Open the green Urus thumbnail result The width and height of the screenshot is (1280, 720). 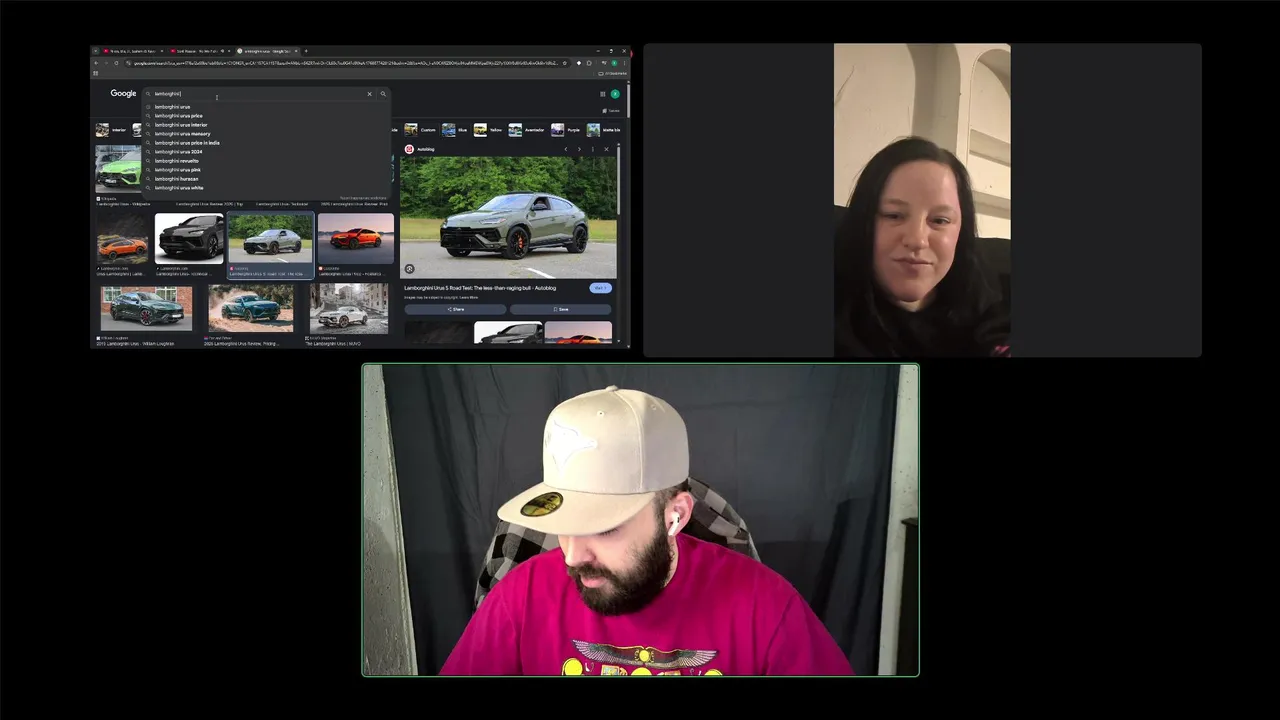click(118, 169)
